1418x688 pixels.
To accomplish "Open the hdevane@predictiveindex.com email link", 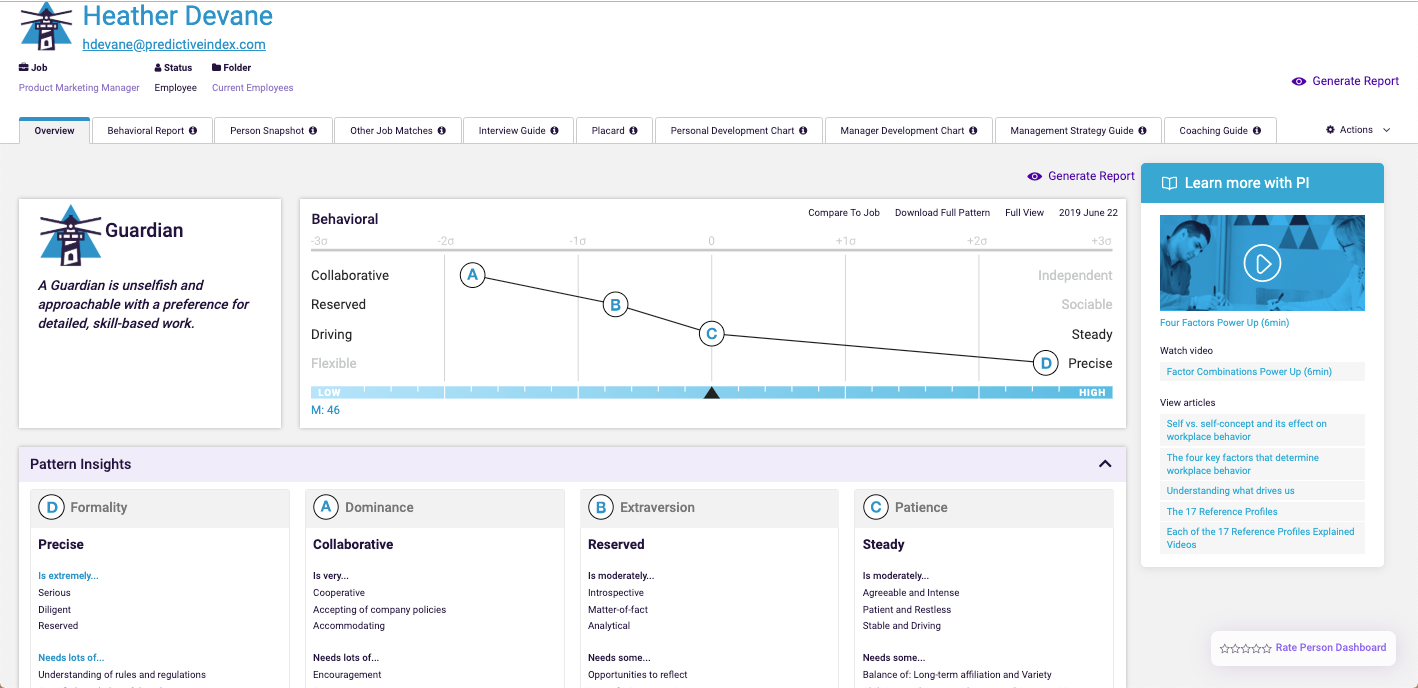I will [174, 45].
